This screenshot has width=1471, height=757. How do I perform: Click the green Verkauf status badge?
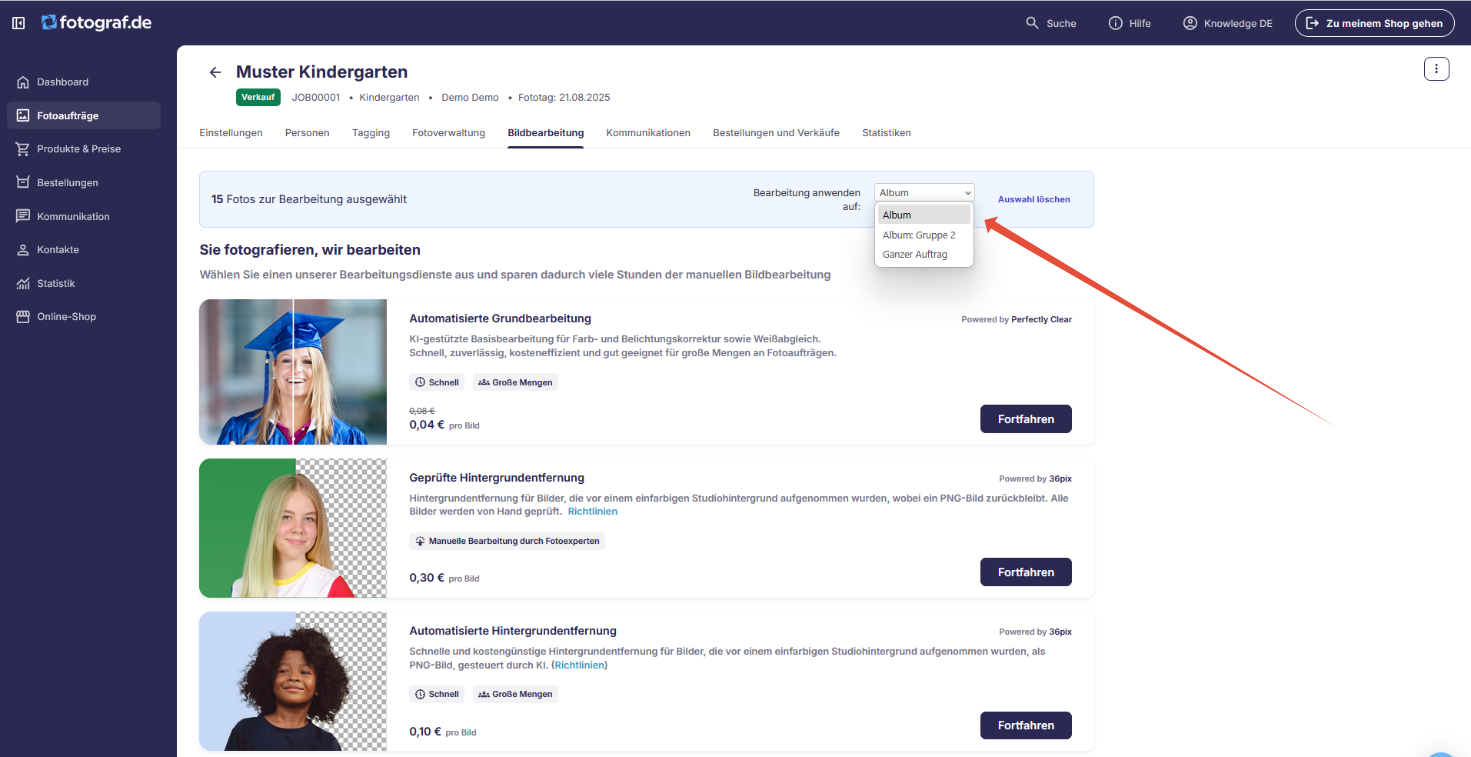coord(258,98)
